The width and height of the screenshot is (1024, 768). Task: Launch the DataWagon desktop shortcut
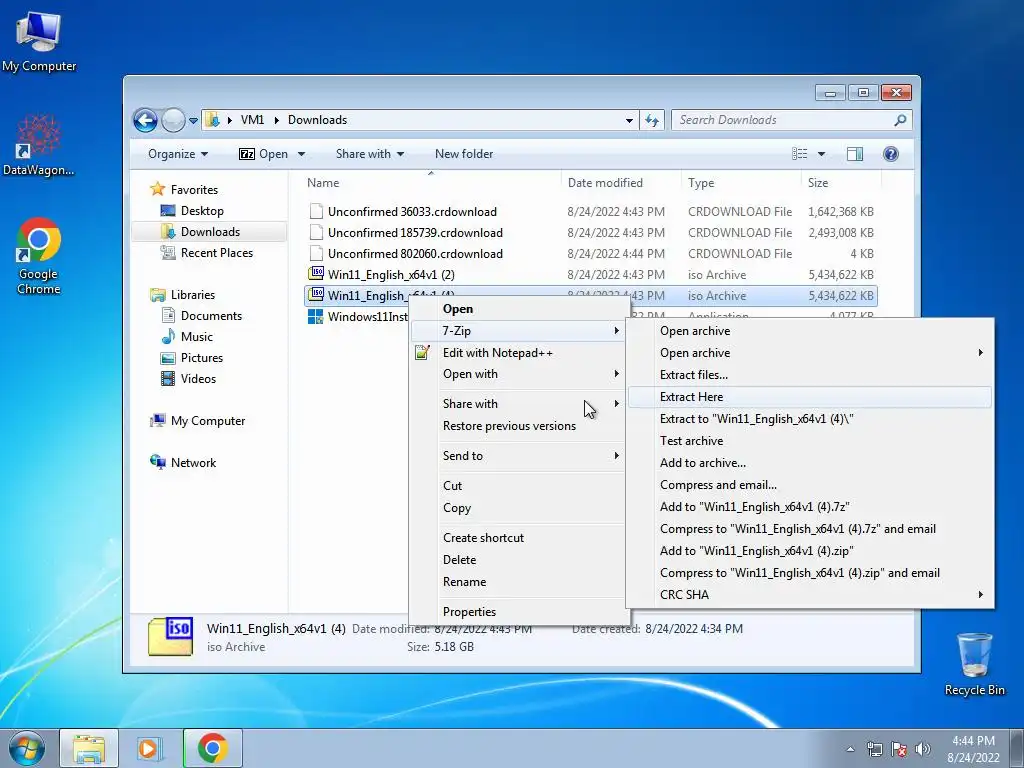point(39,145)
